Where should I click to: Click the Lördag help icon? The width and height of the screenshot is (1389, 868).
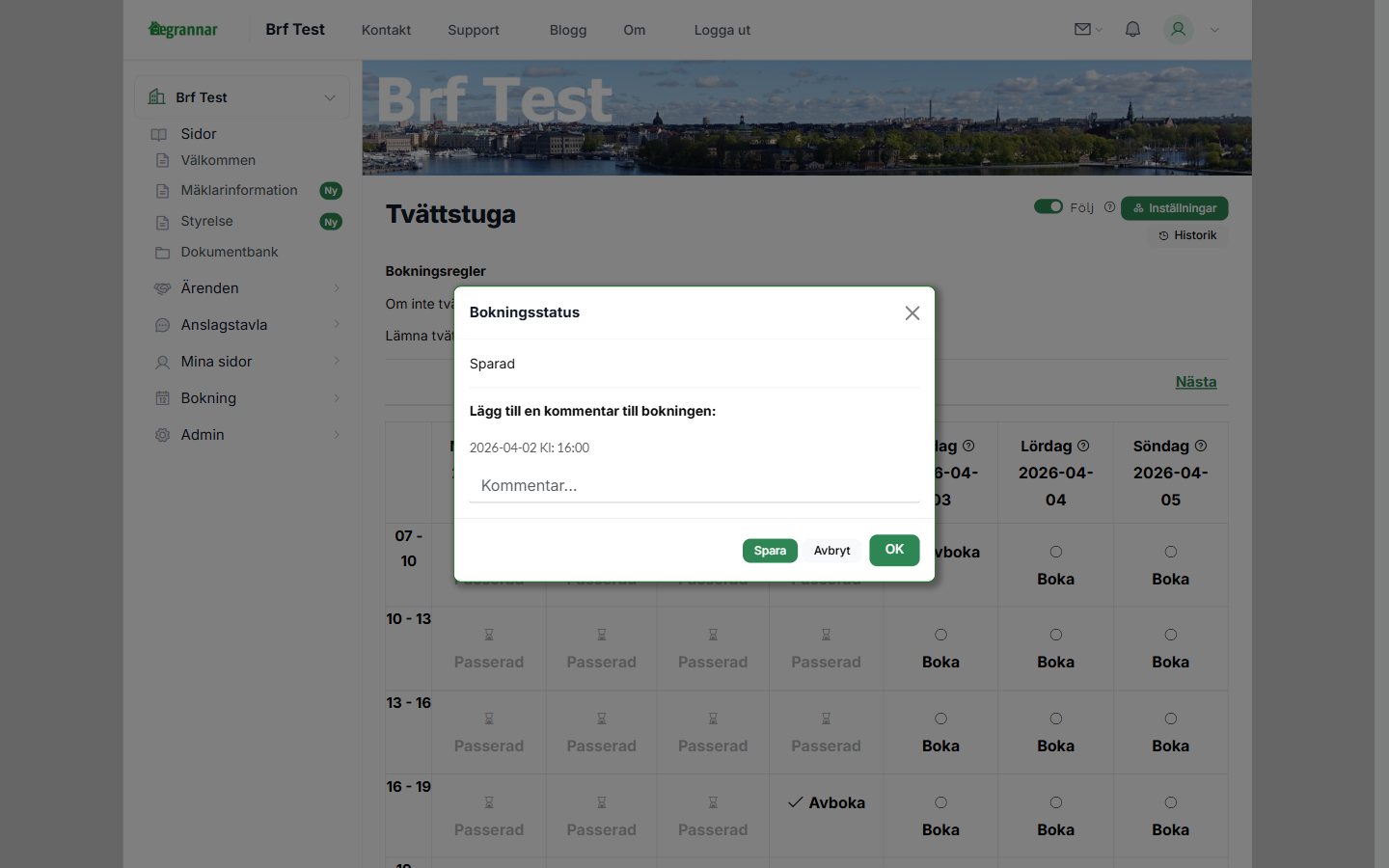(1083, 446)
